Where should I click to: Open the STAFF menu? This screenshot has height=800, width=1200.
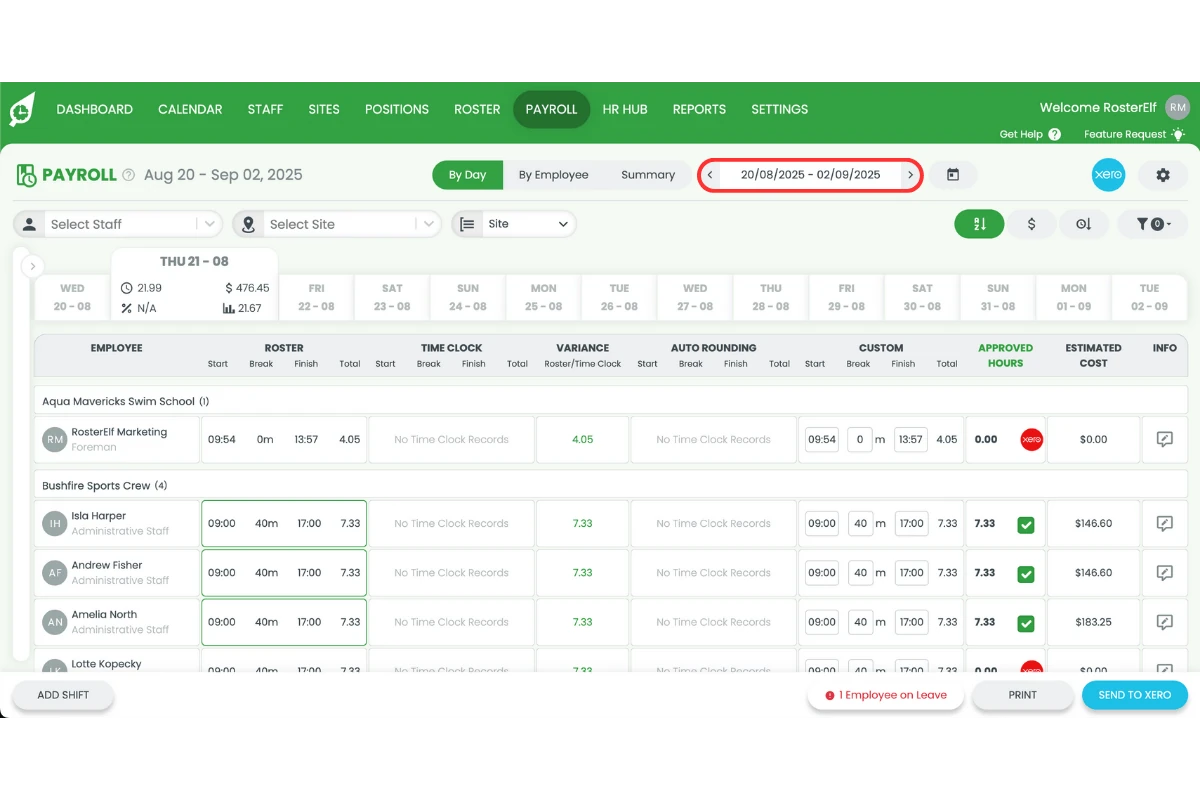(x=265, y=109)
